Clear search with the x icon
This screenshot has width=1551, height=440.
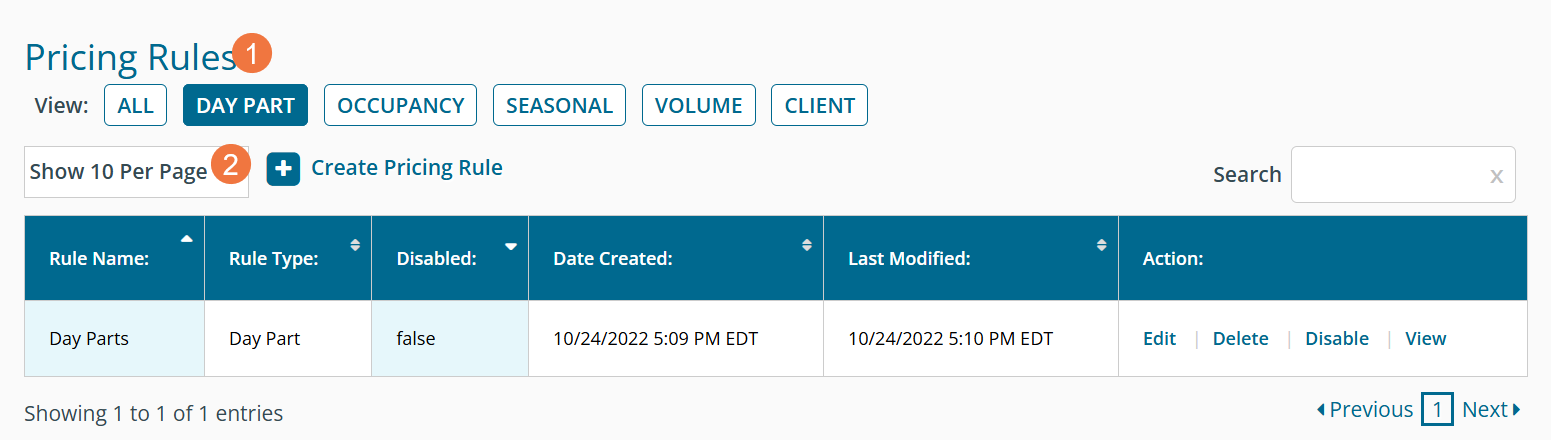(x=1496, y=176)
